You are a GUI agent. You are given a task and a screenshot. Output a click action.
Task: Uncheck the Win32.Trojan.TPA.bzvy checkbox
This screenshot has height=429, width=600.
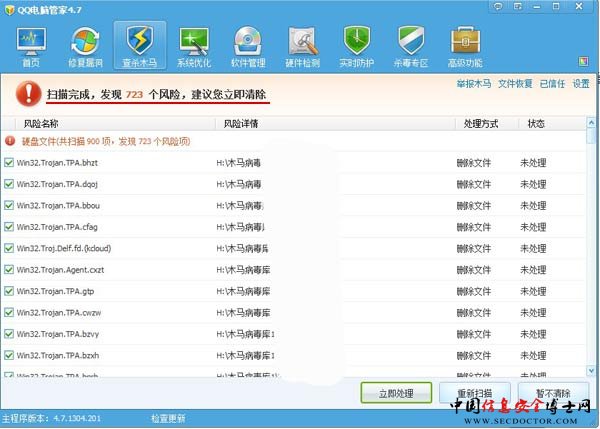click(x=9, y=334)
